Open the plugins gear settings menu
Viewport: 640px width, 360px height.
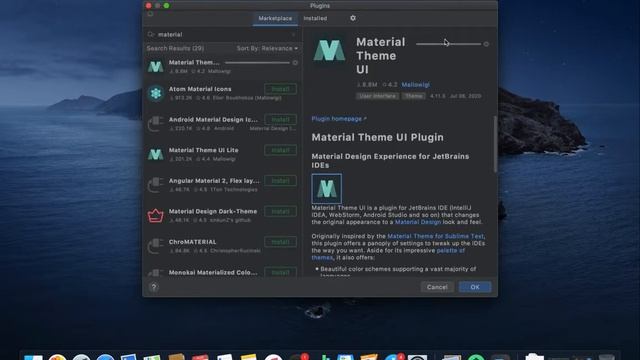[353, 18]
